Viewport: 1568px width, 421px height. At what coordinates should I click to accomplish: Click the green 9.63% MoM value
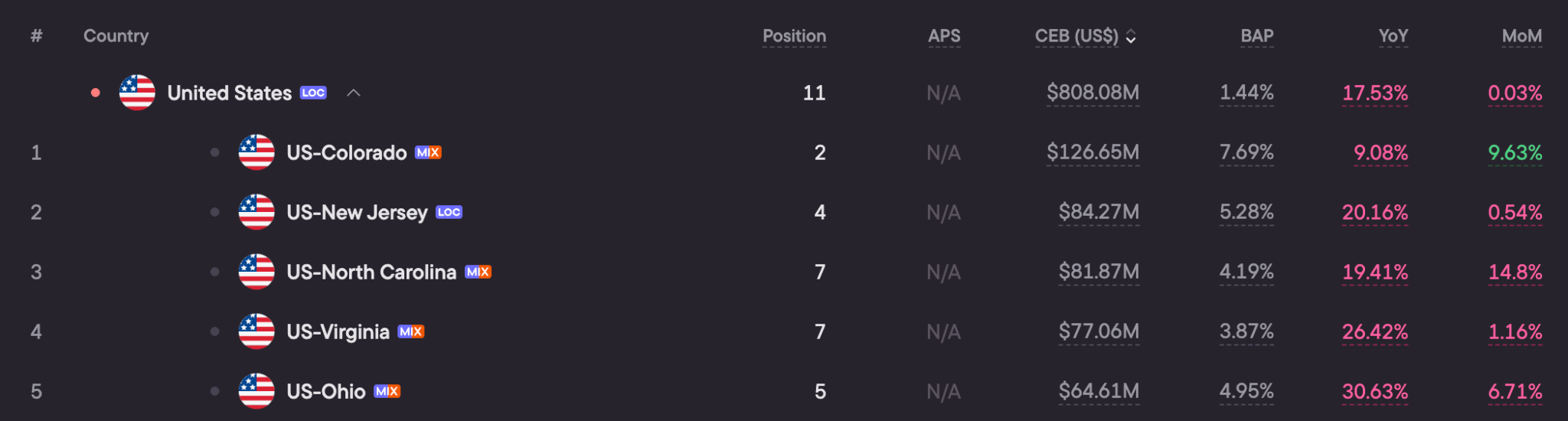point(1514,152)
